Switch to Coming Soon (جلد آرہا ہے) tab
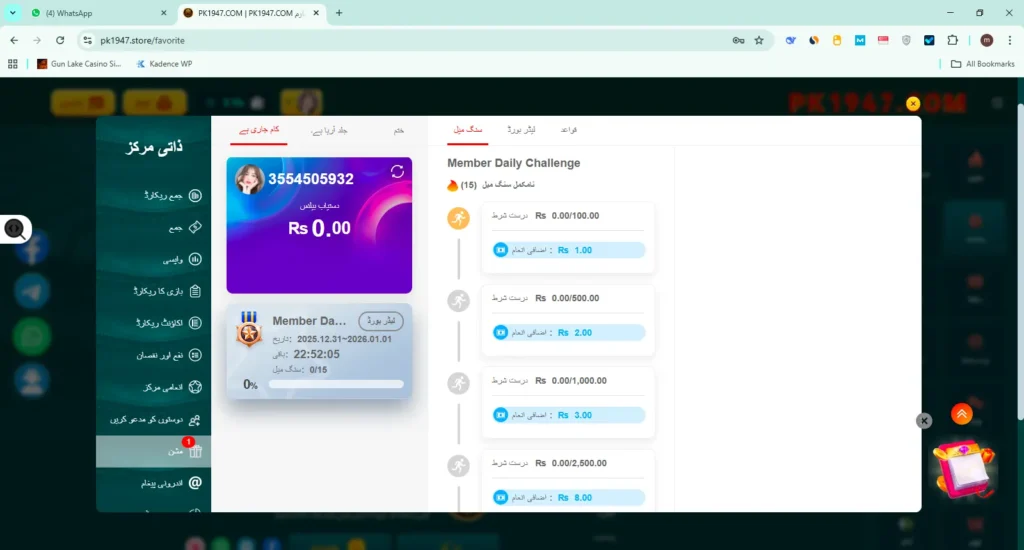 pyautogui.click(x=330, y=131)
